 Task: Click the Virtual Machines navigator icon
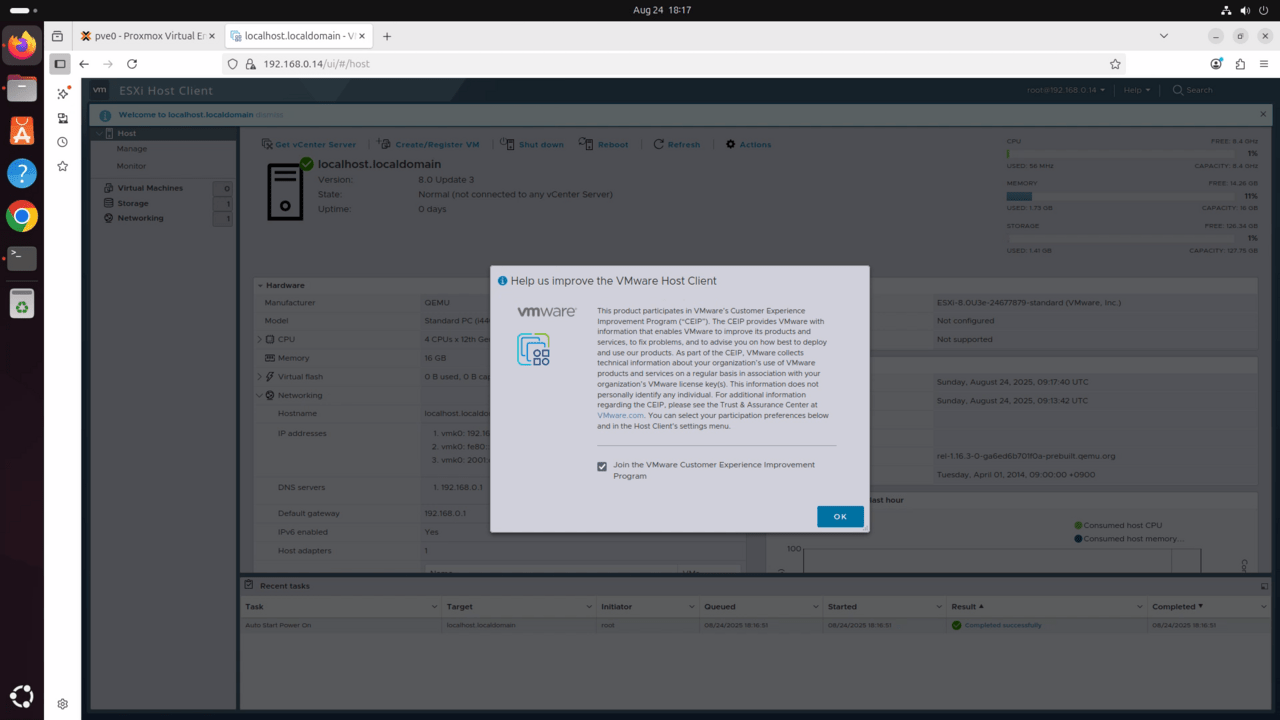pos(109,188)
